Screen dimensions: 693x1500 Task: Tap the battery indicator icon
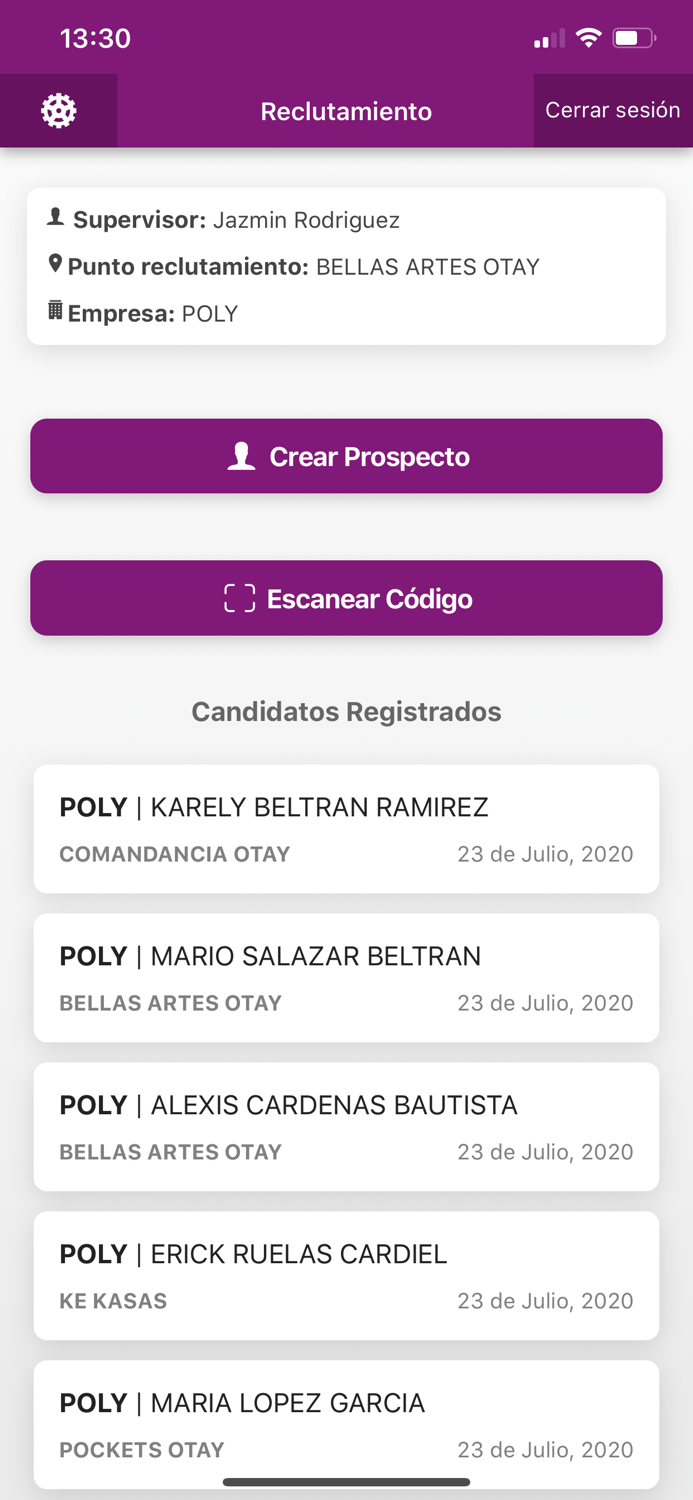(x=632, y=38)
